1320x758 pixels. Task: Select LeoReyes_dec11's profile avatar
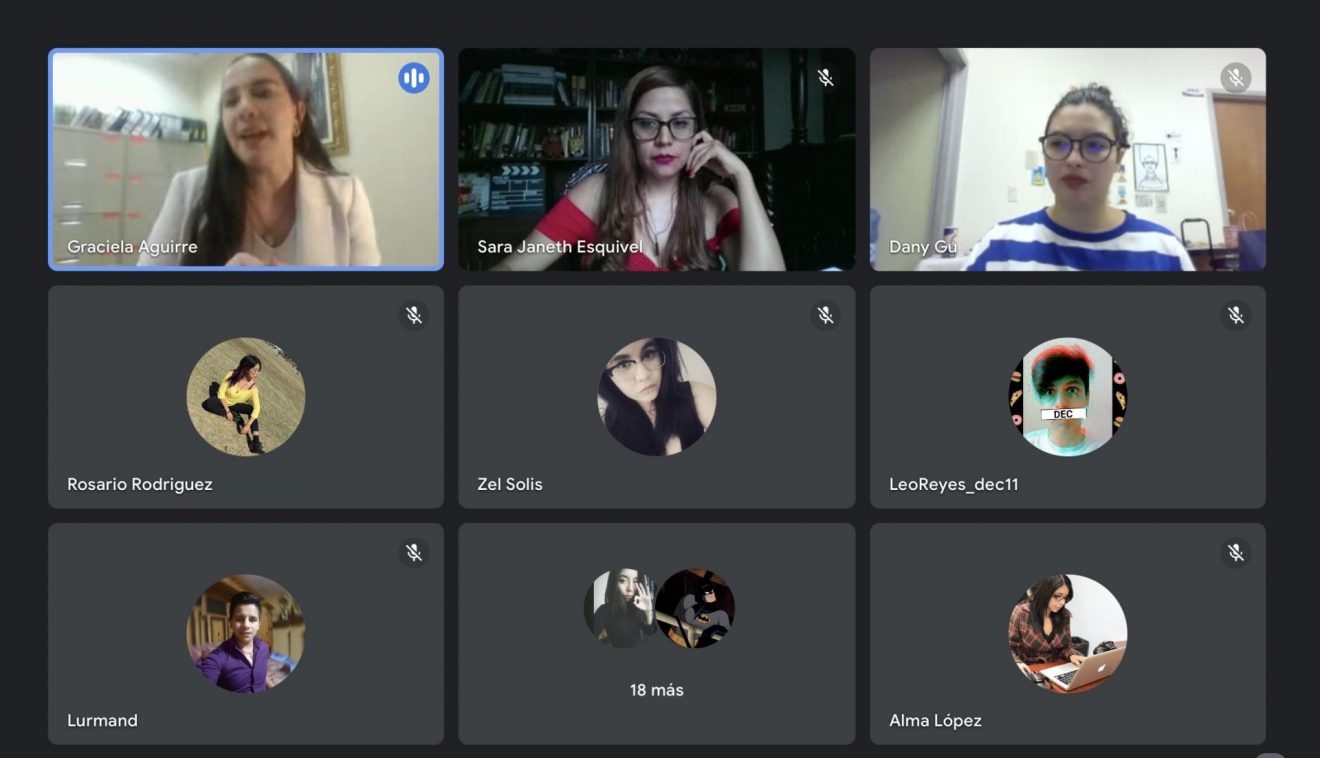coord(1068,397)
